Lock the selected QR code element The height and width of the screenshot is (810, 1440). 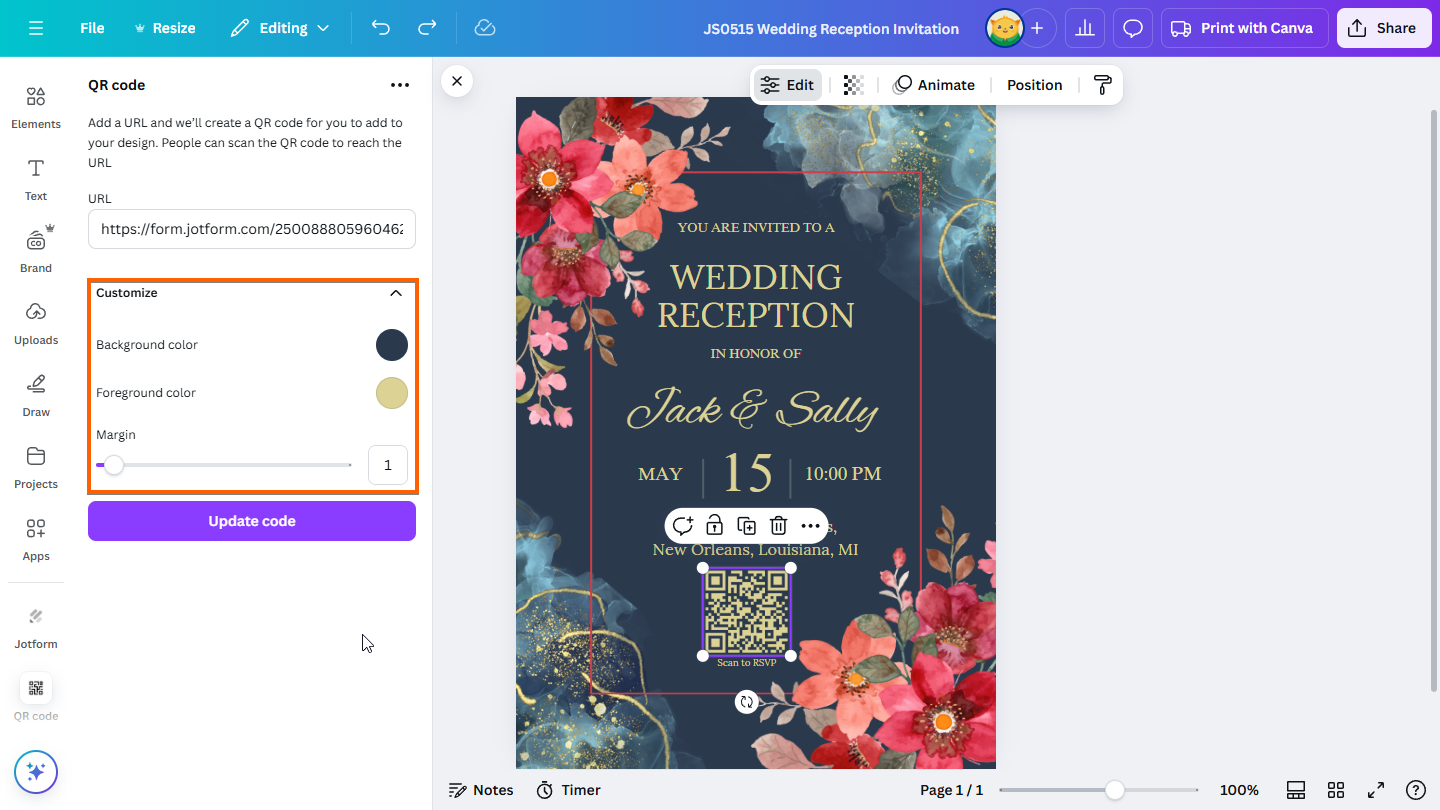(x=715, y=525)
